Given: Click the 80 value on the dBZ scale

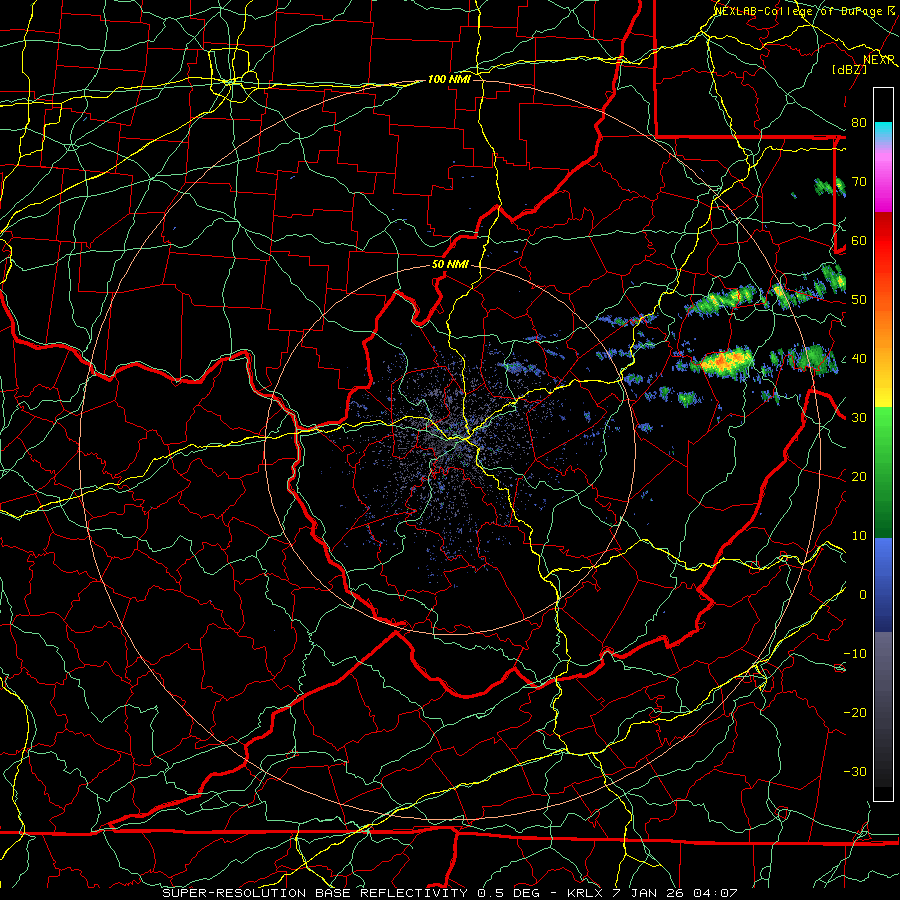Looking at the screenshot, I should click(x=859, y=123).
